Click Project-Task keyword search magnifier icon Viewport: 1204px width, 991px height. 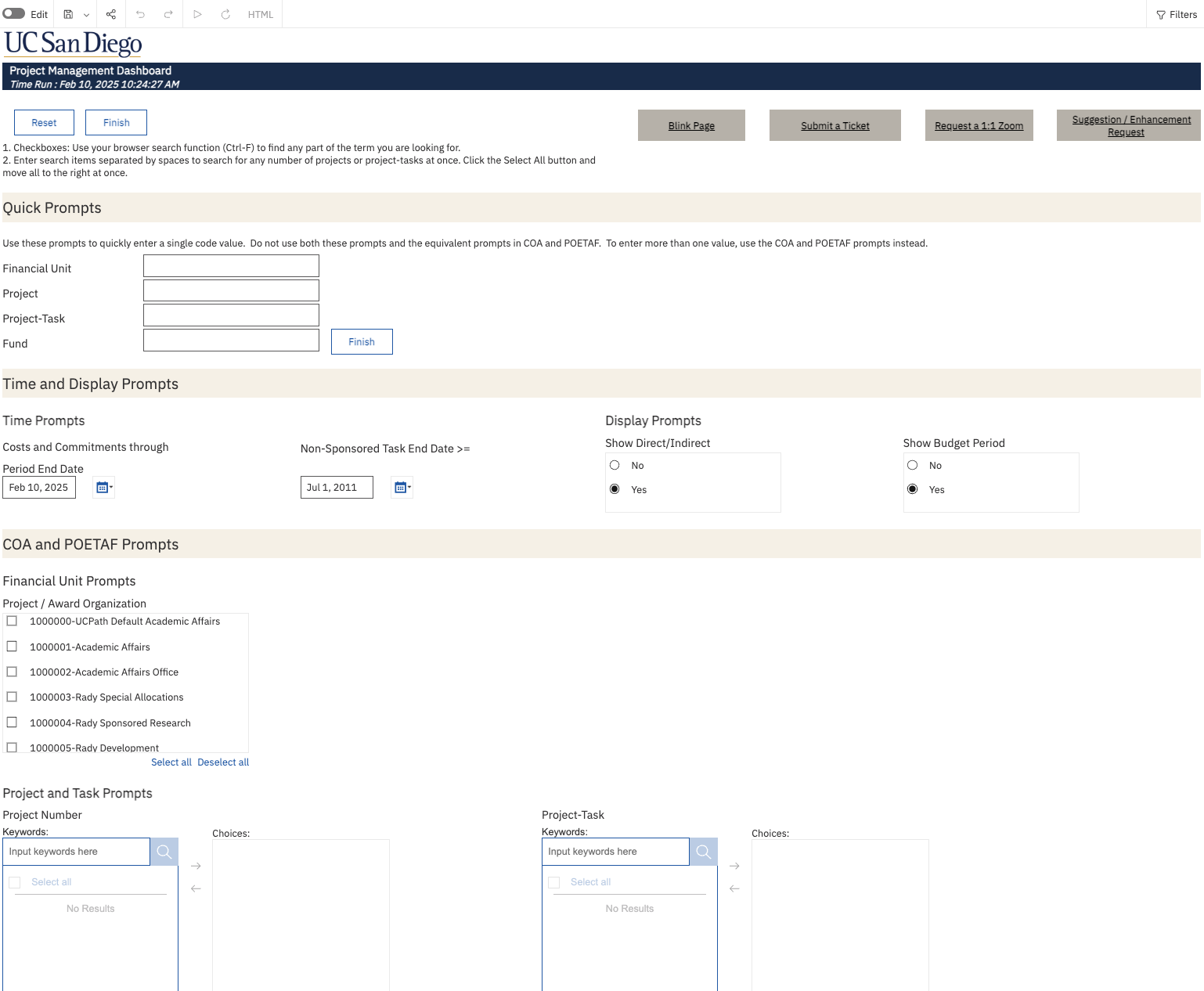pos(703,852)
